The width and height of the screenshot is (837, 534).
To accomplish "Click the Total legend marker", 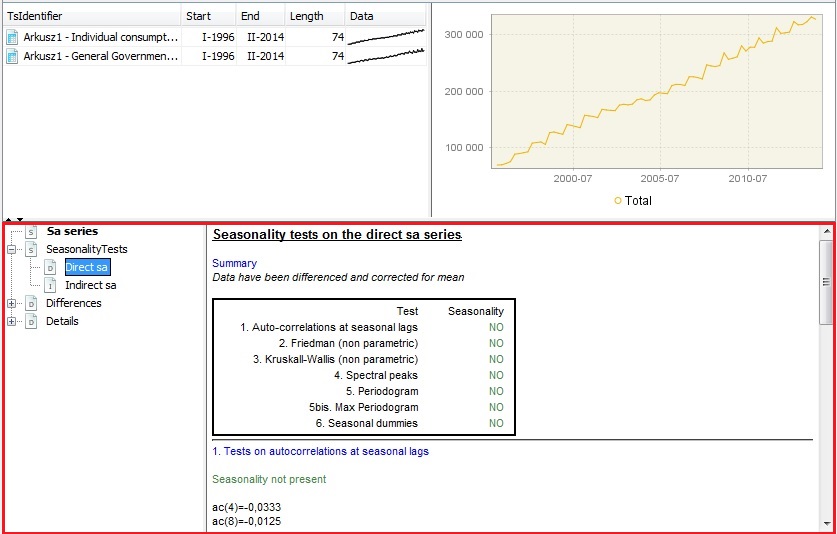I will (618, 200).
